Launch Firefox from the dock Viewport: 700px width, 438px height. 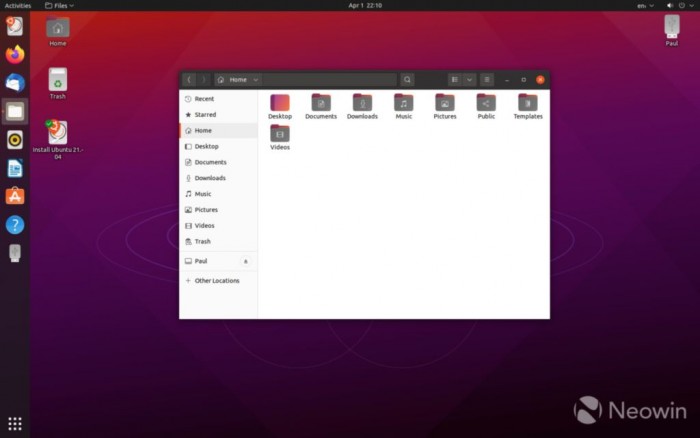pos(15,54)
